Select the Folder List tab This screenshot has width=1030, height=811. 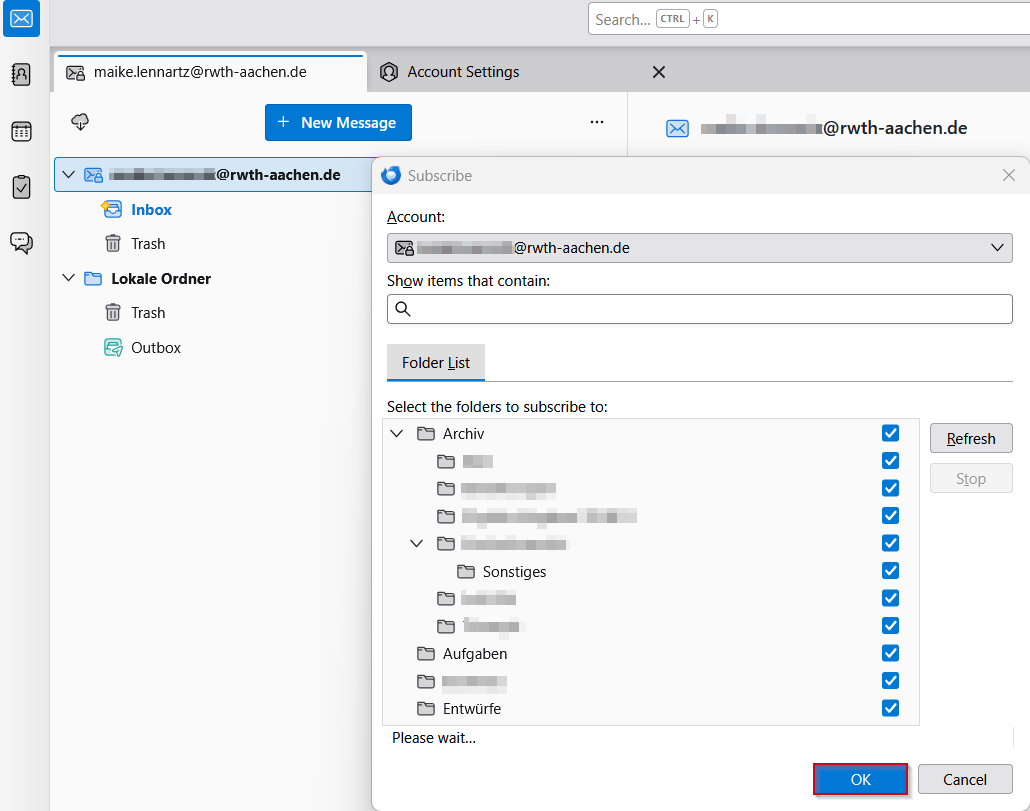pyautogui.click(x=436, y=362)
